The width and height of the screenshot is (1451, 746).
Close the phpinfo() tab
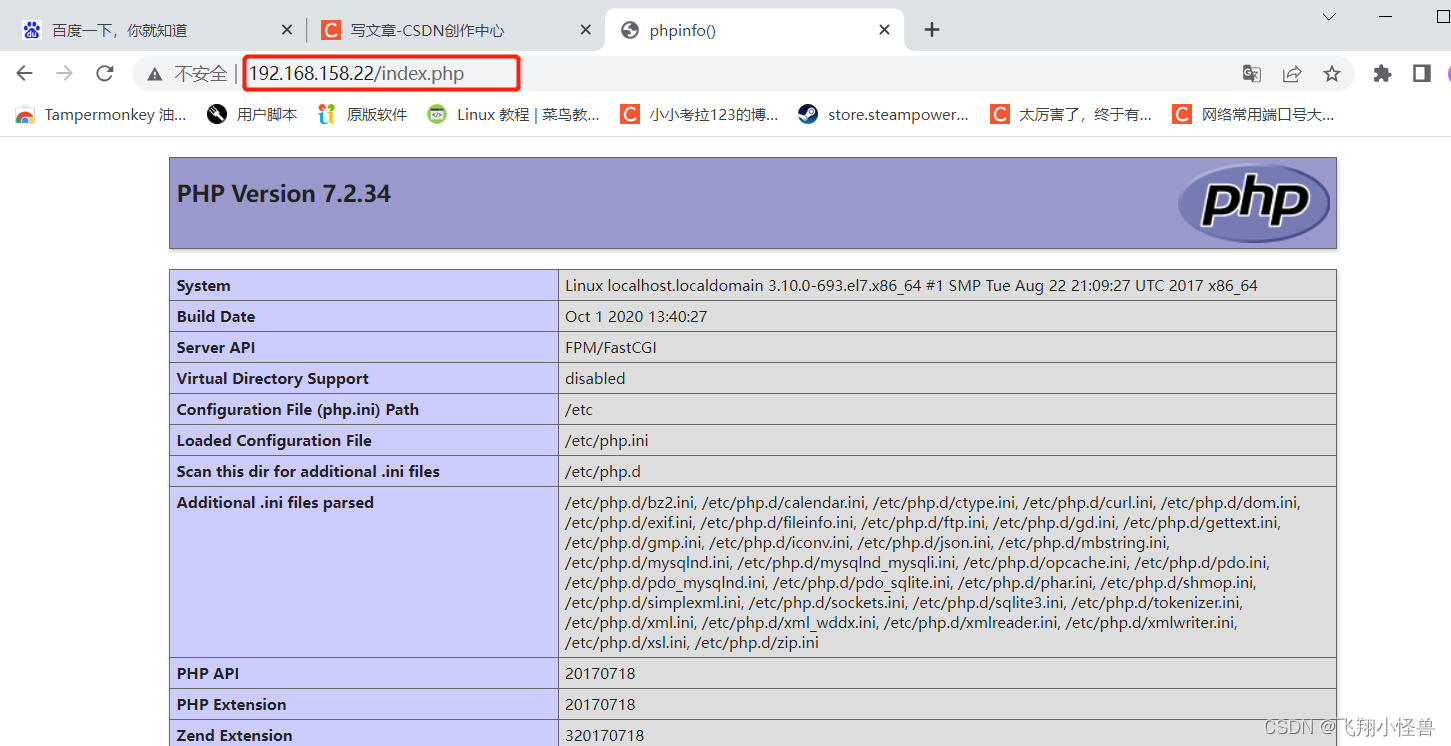(x=884, y=29)
